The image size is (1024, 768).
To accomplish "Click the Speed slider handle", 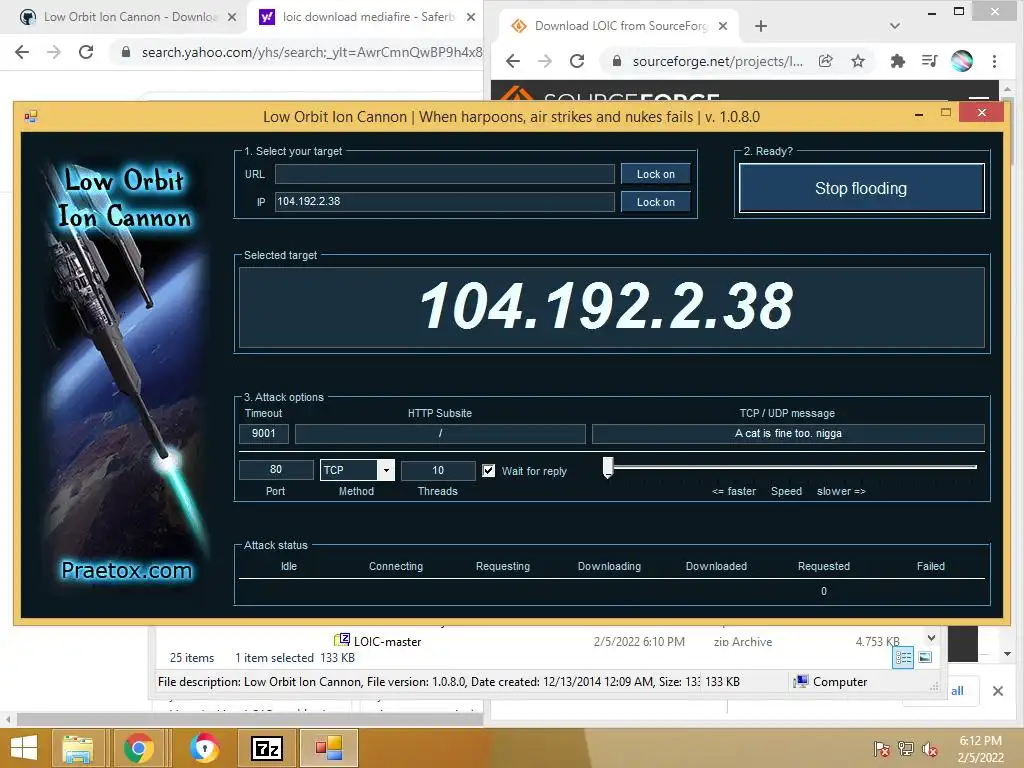I will (x=608, y=467).
